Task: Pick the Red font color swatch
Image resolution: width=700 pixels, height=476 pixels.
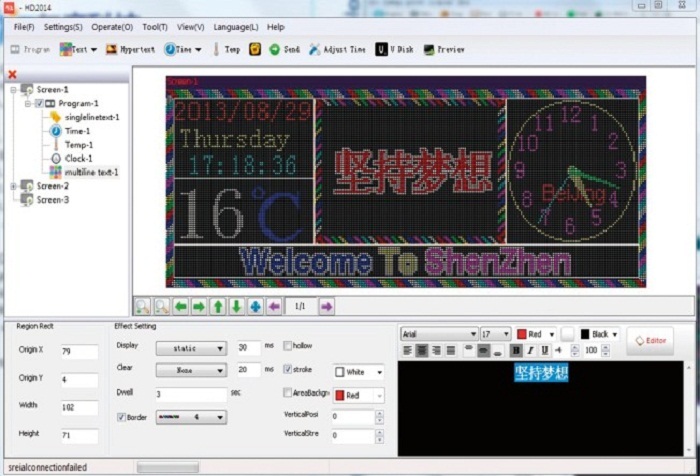Action: 521,334
